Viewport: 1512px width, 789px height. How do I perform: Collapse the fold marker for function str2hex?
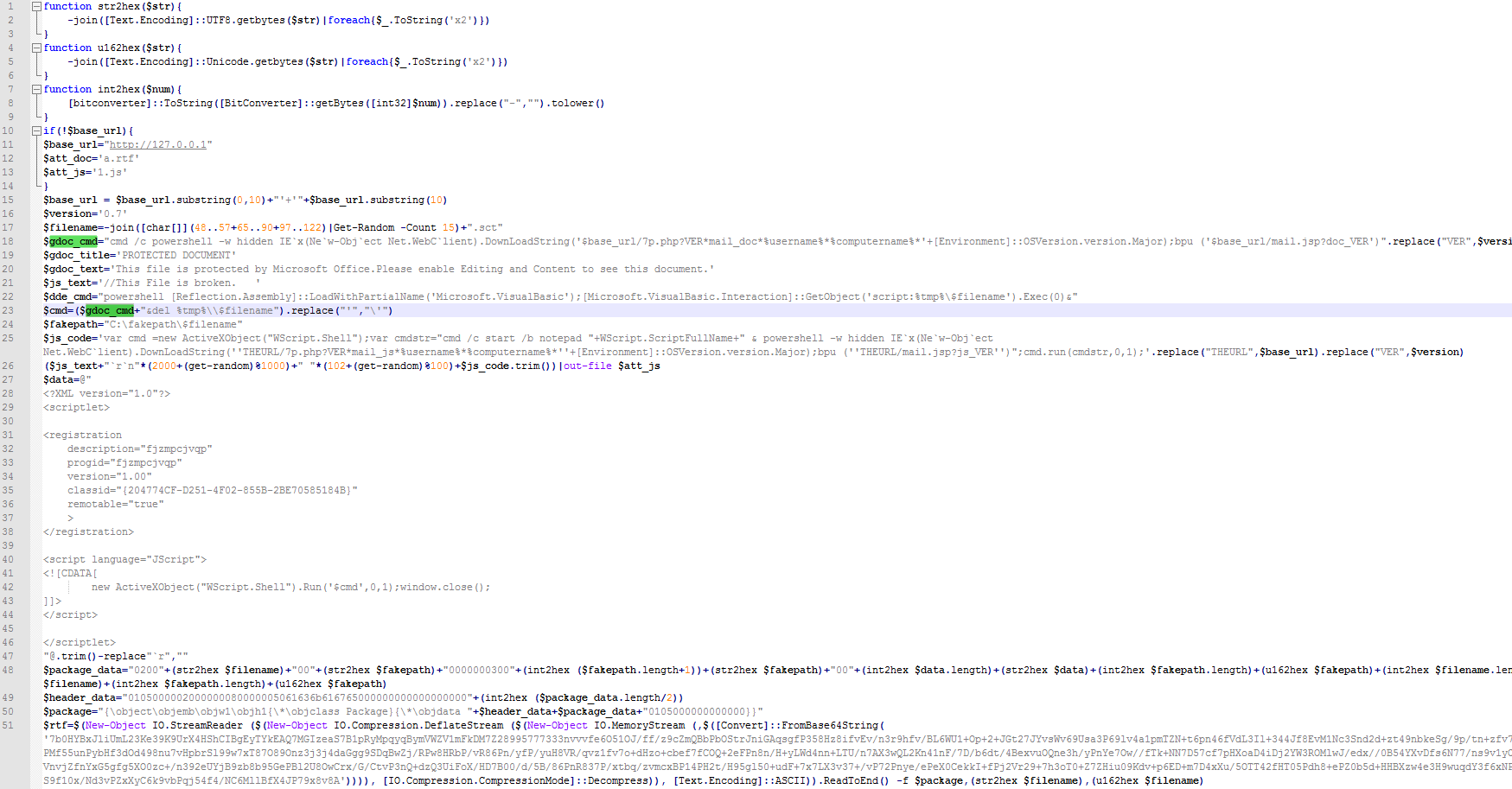tap(36, 6)
